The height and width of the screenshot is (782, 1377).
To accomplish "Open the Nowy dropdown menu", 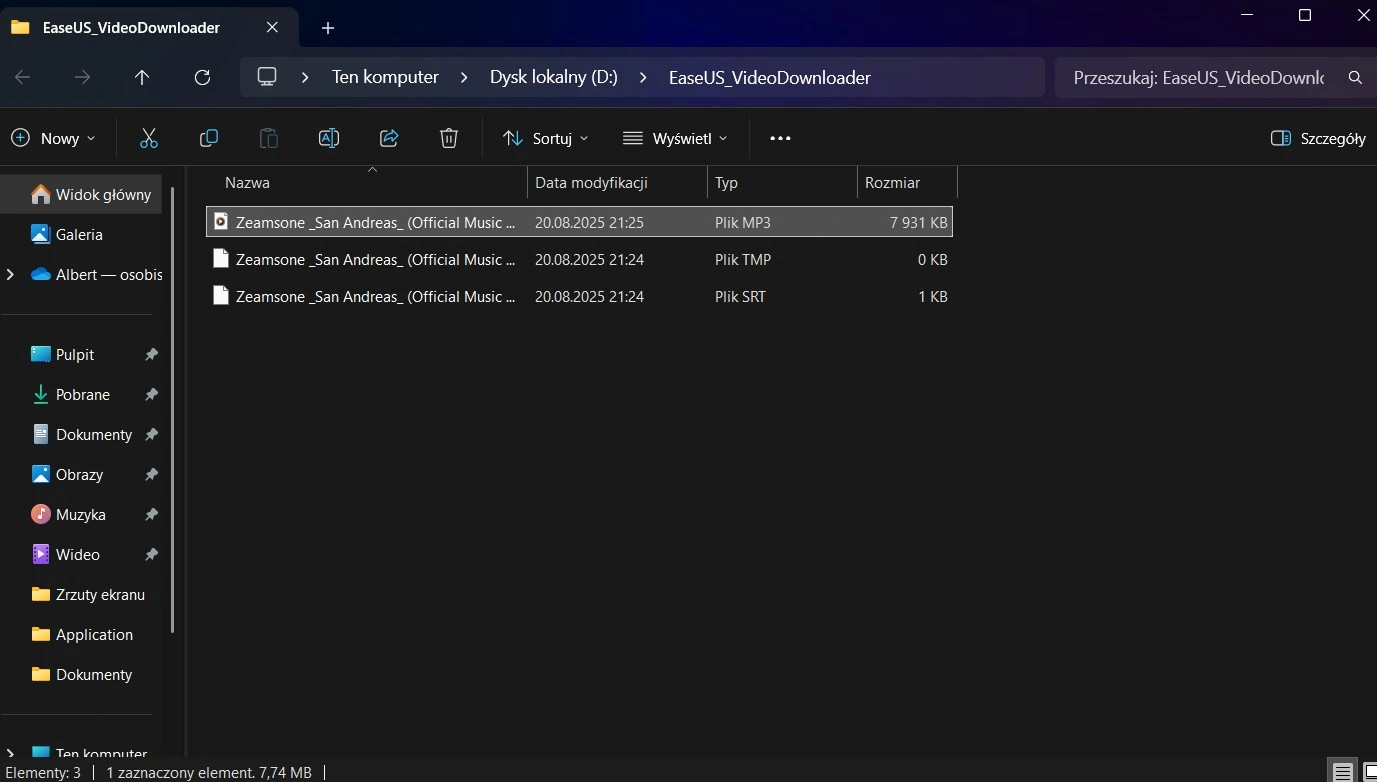I will 54,138.
